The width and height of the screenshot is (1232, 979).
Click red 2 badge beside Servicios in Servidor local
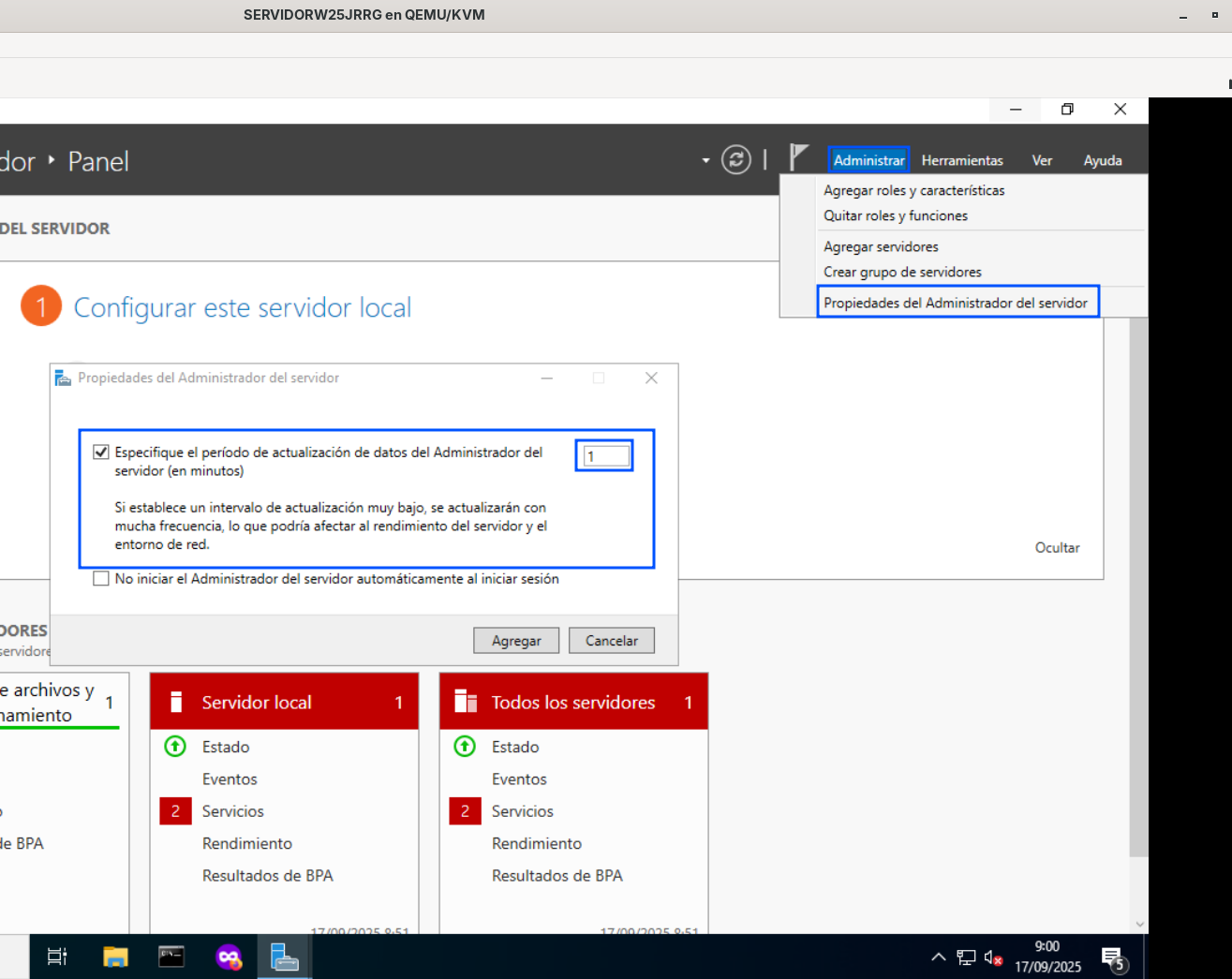pyautogui.click(x=175, y=811)
